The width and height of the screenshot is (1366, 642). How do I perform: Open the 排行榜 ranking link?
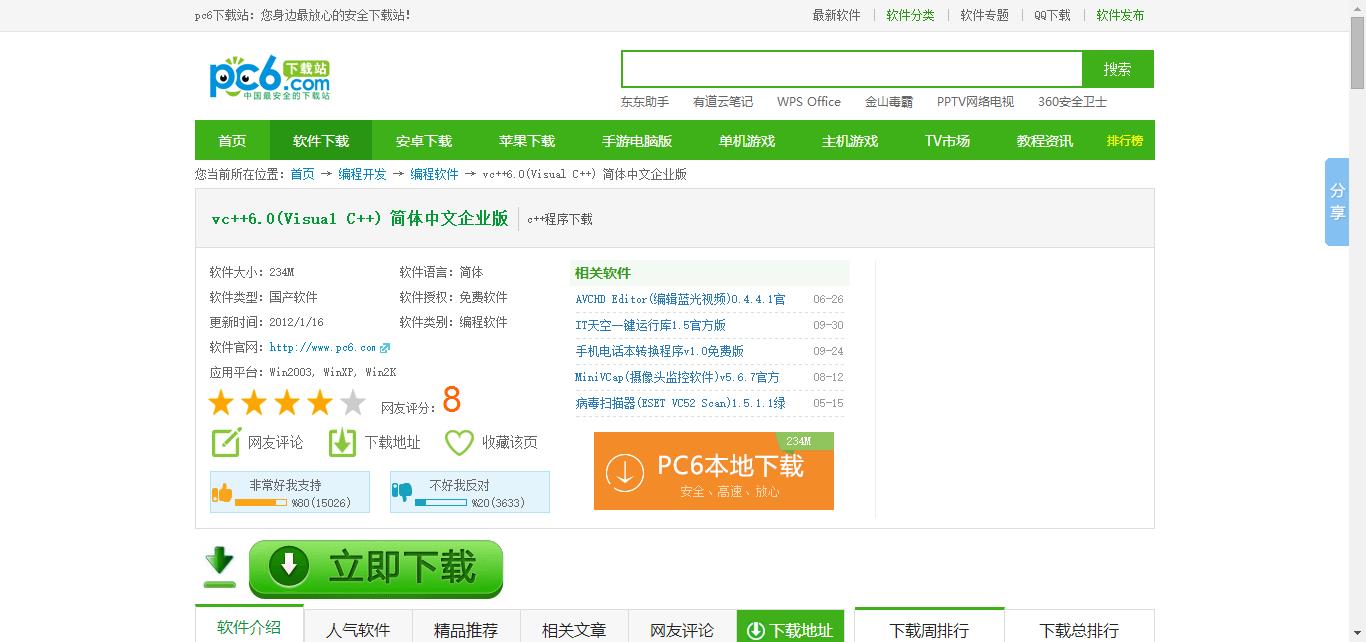[1125, 141]
